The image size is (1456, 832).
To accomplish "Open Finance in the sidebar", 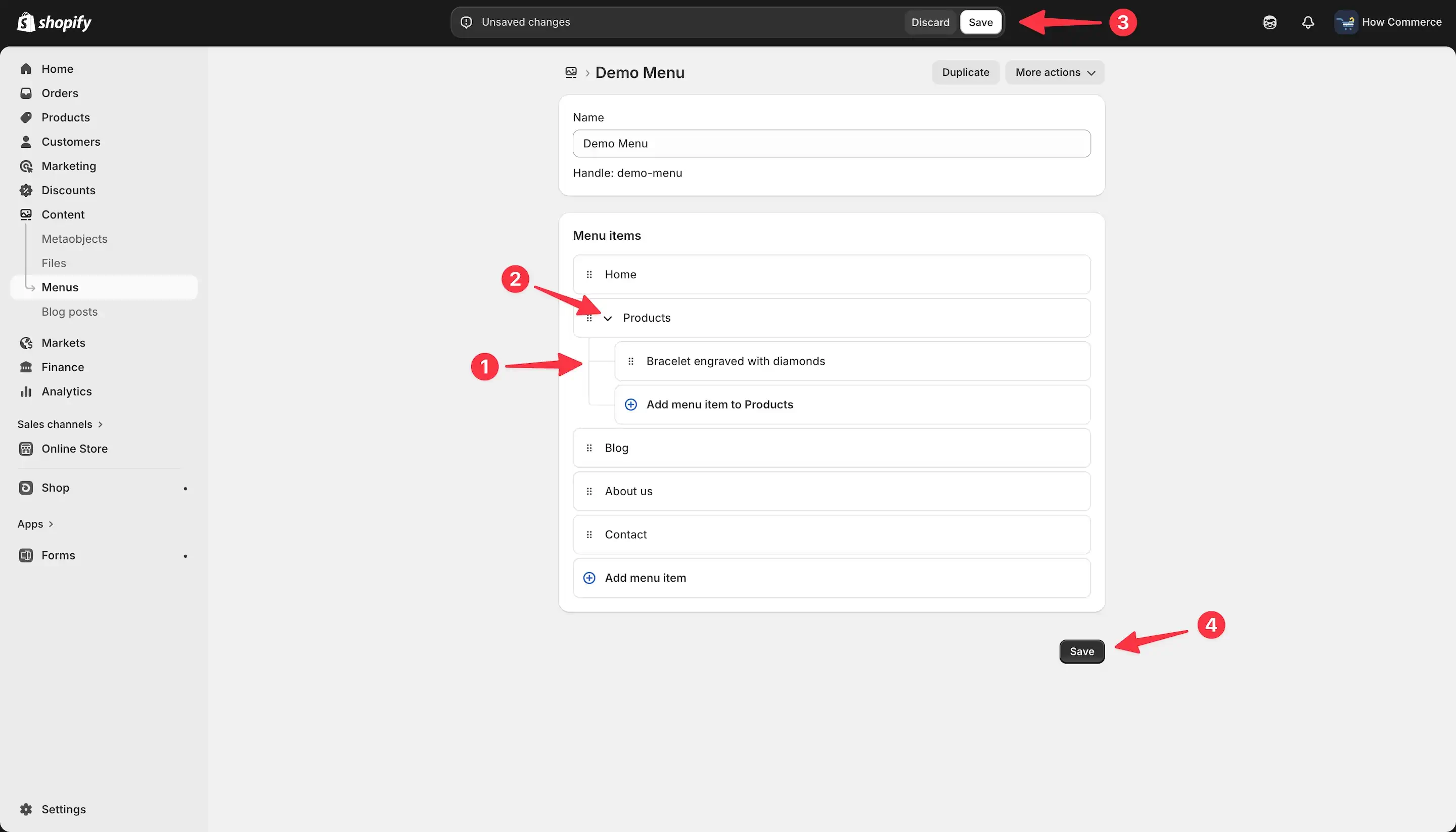I will (62, 367).
